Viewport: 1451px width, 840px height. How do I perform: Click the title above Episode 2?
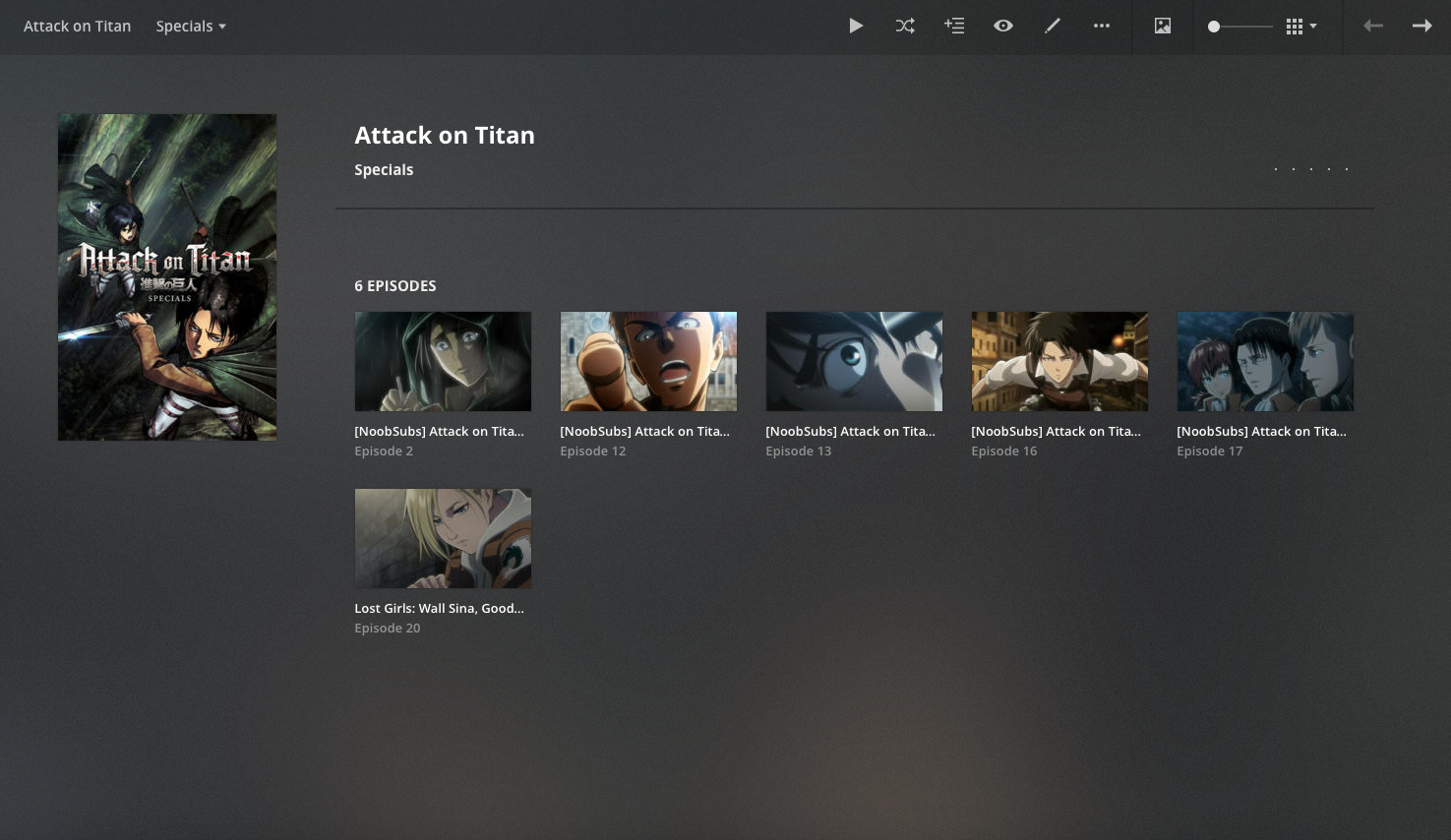point(440,431)
